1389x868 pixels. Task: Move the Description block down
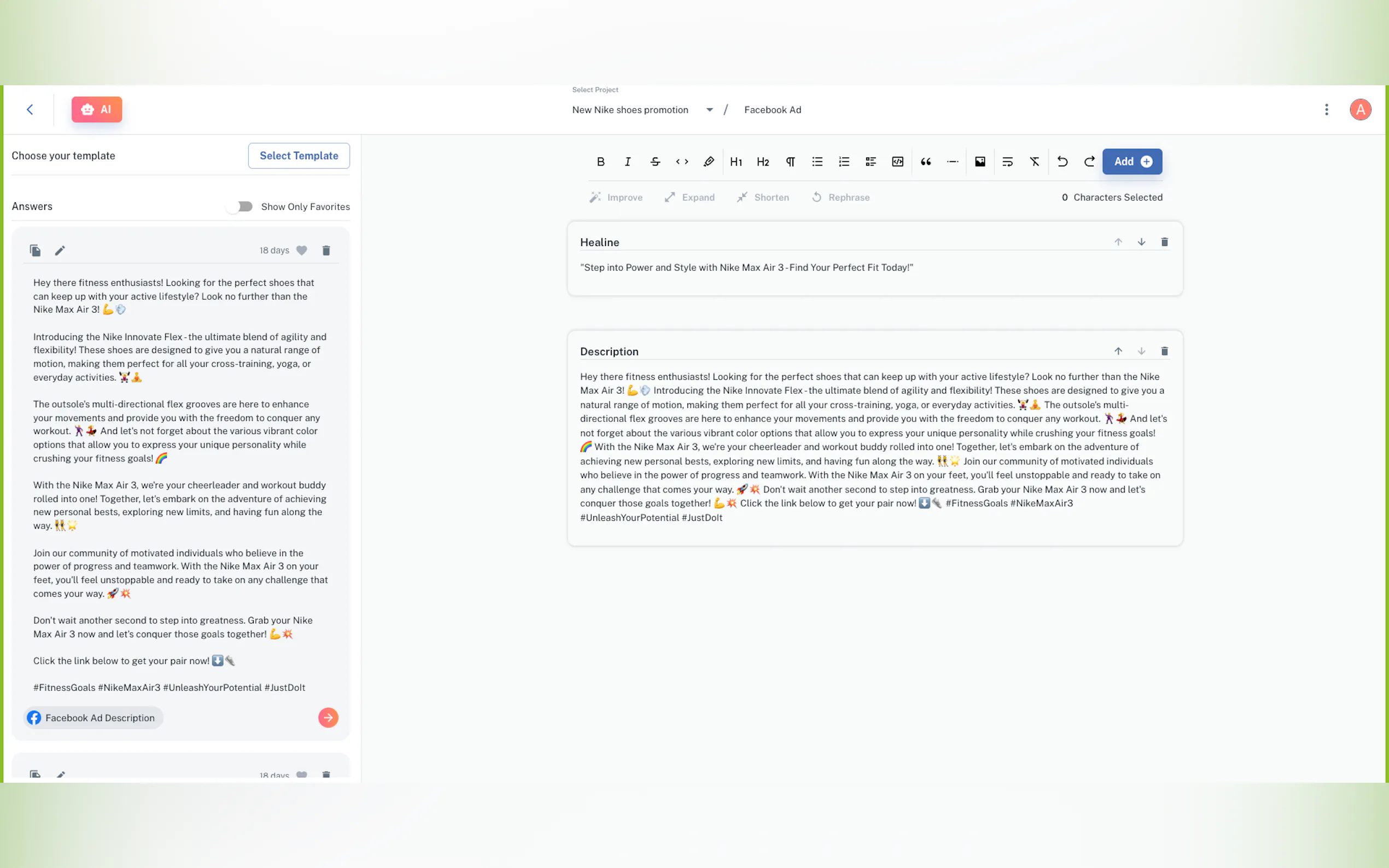click(1141, 351)
